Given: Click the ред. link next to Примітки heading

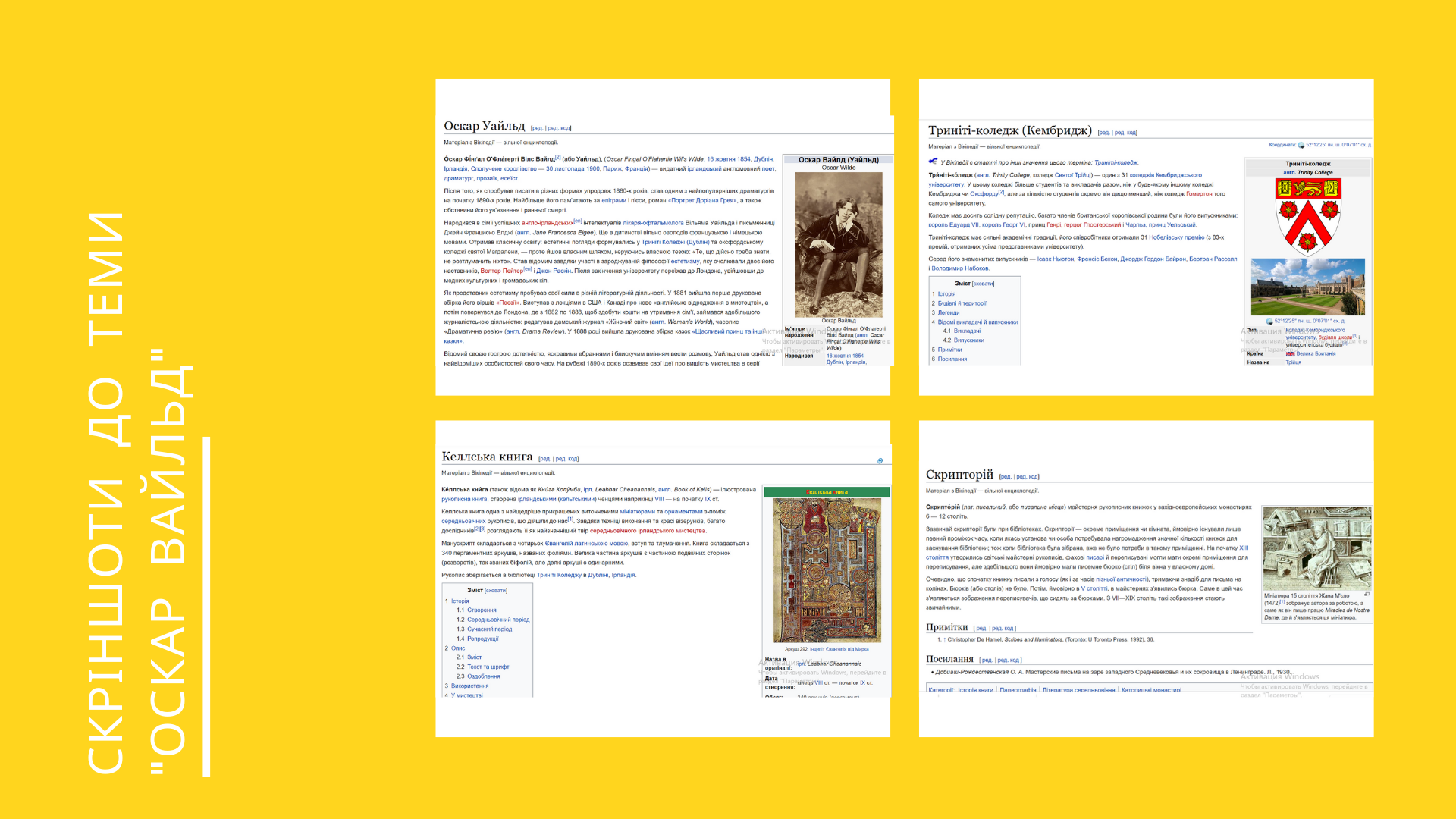Looking at the screenshot, I should tap(981, 629).
